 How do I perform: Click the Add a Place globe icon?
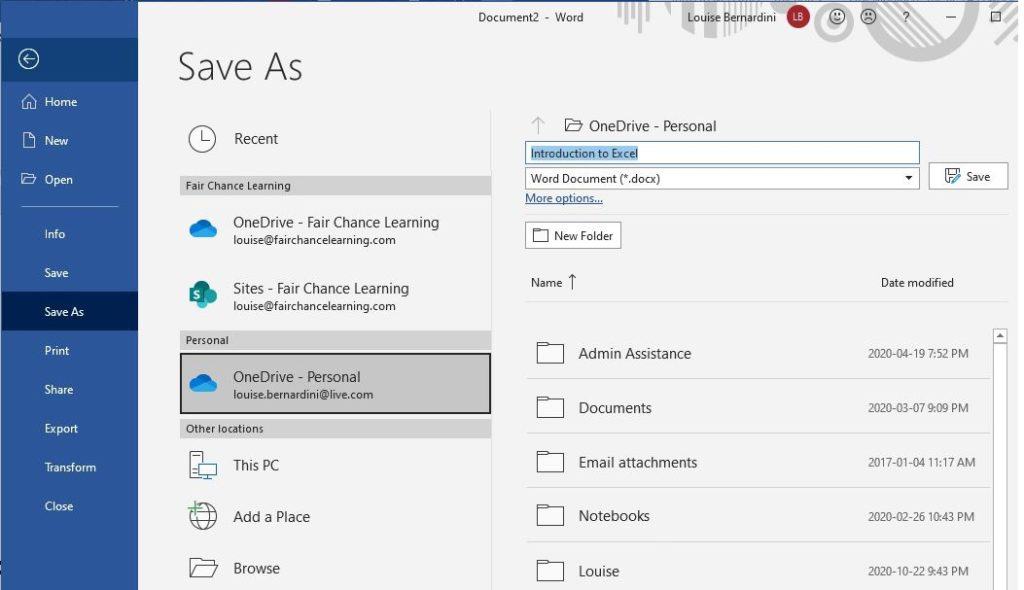click(x=202, y=516)
